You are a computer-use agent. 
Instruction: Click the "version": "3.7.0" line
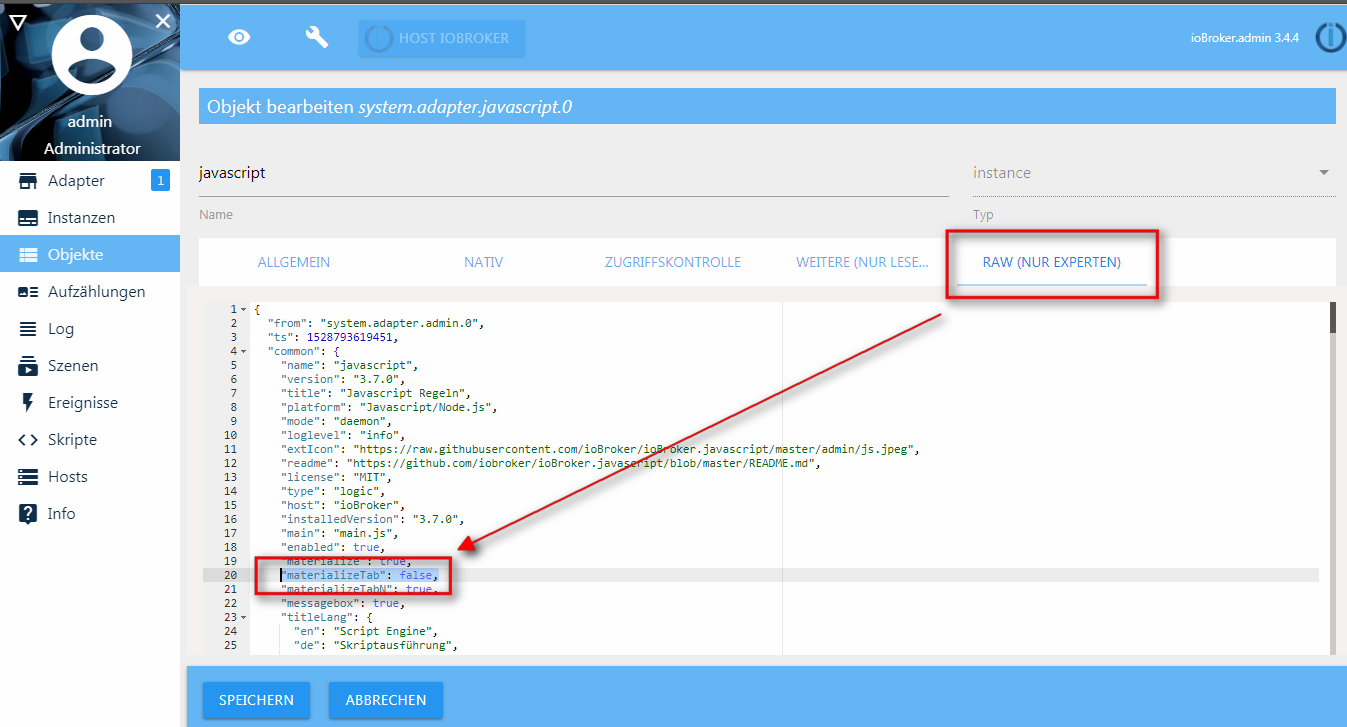[x=345, y=380]
